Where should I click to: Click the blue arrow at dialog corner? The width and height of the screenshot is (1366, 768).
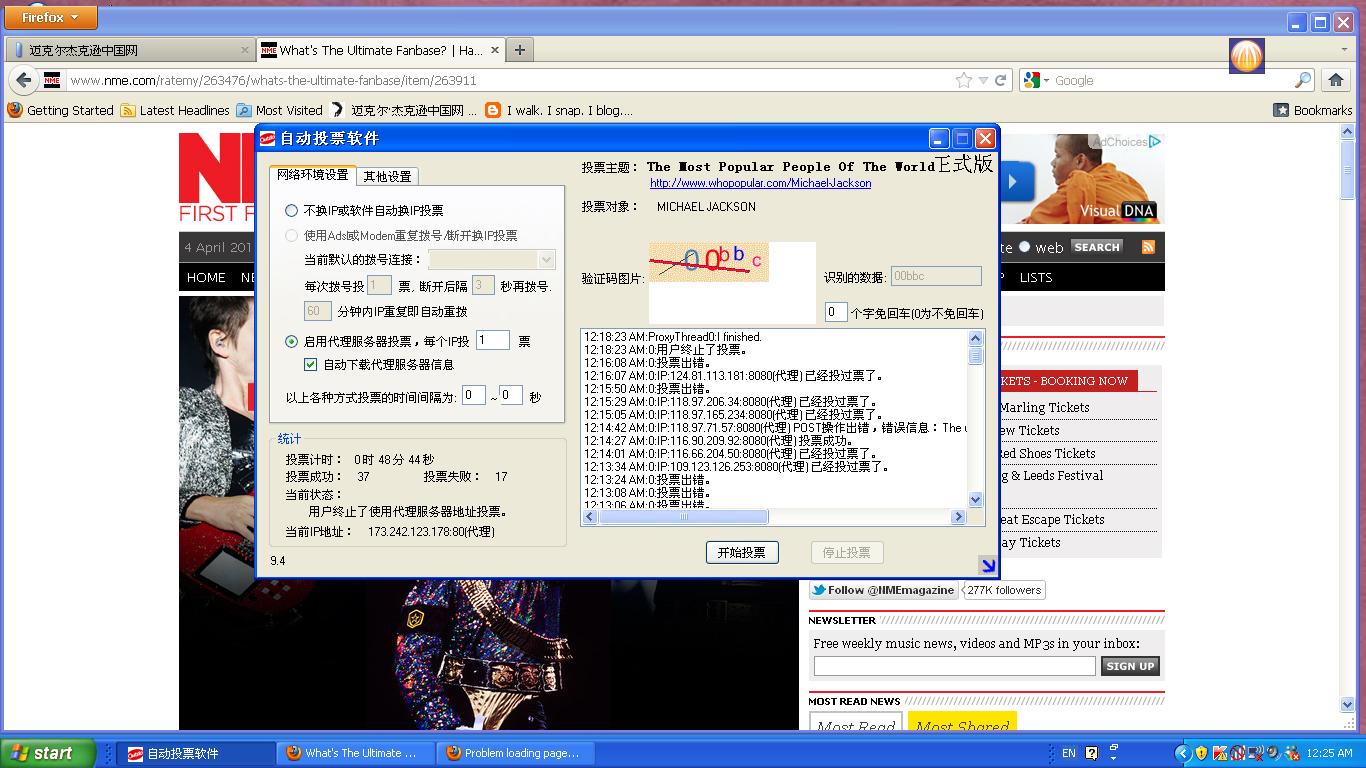[x=987, y=566]
